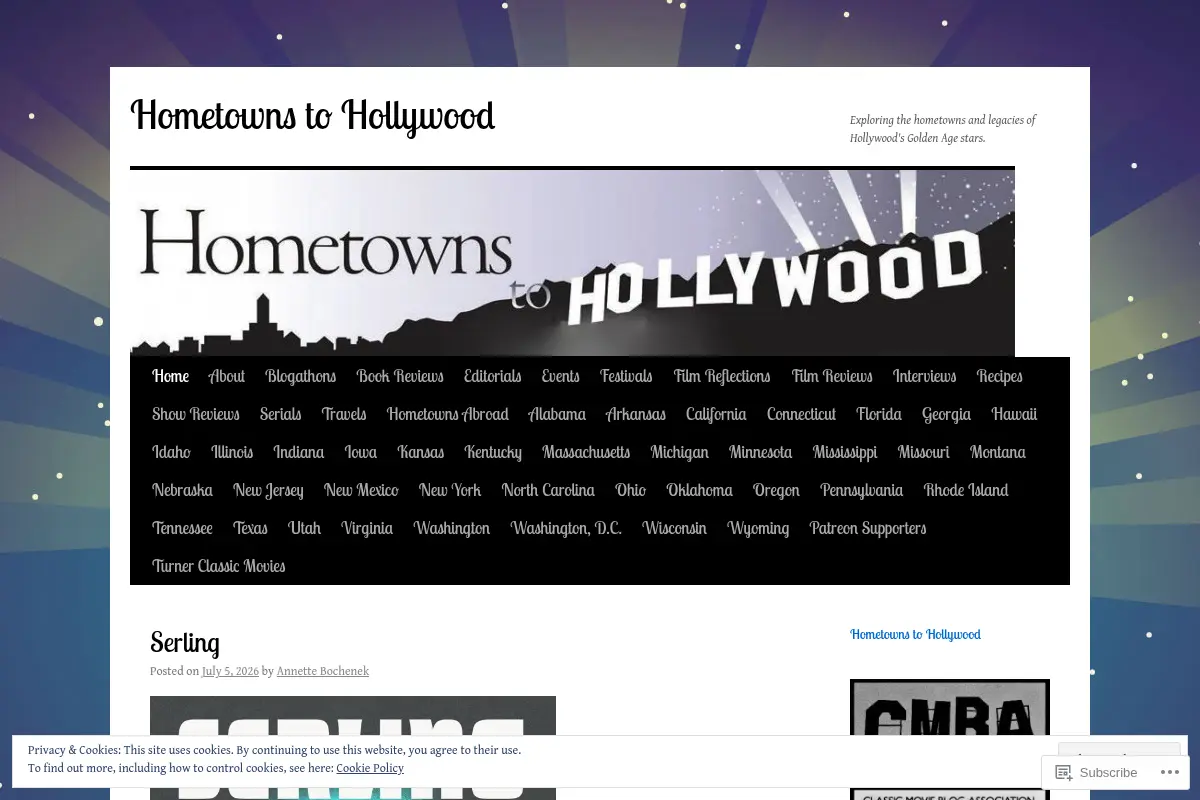Open Turner Classic Movies page

click(219, 566)
